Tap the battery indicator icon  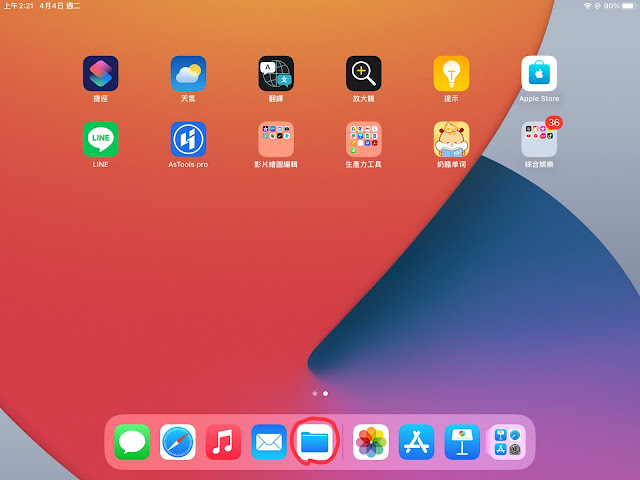click(629, 6)
